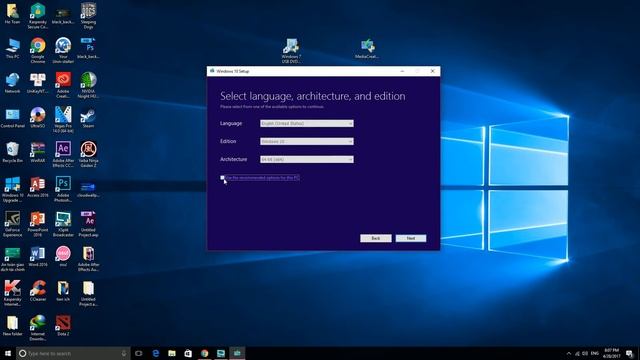Open the Microsoft Store taskbar icon
This screenshot has width=640, height=360.
(x=188, y=353)
